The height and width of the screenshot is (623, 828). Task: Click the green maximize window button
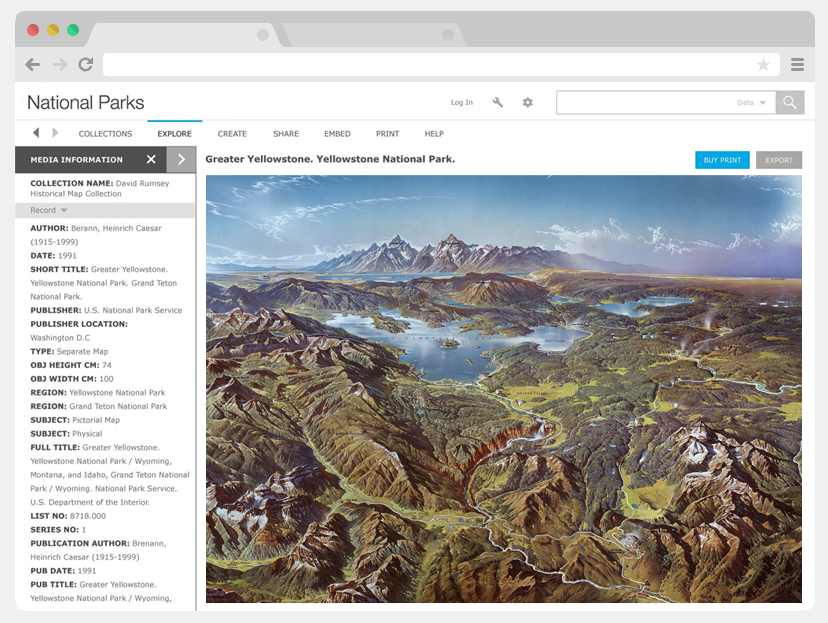coord(73,30)
